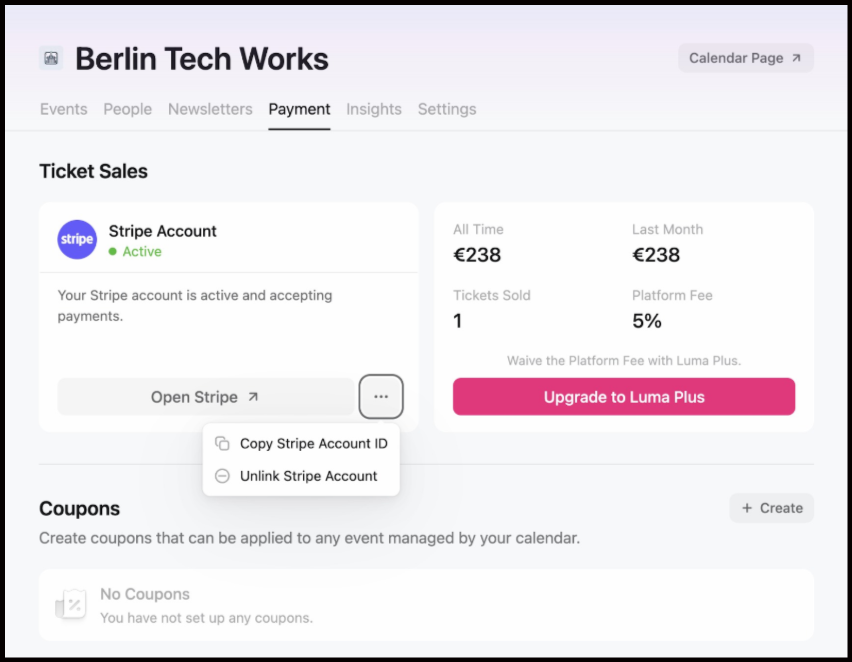Select Unlink Stripe Account from menu
The height and width of the screenshot is (662, 852).
(308, 477)
